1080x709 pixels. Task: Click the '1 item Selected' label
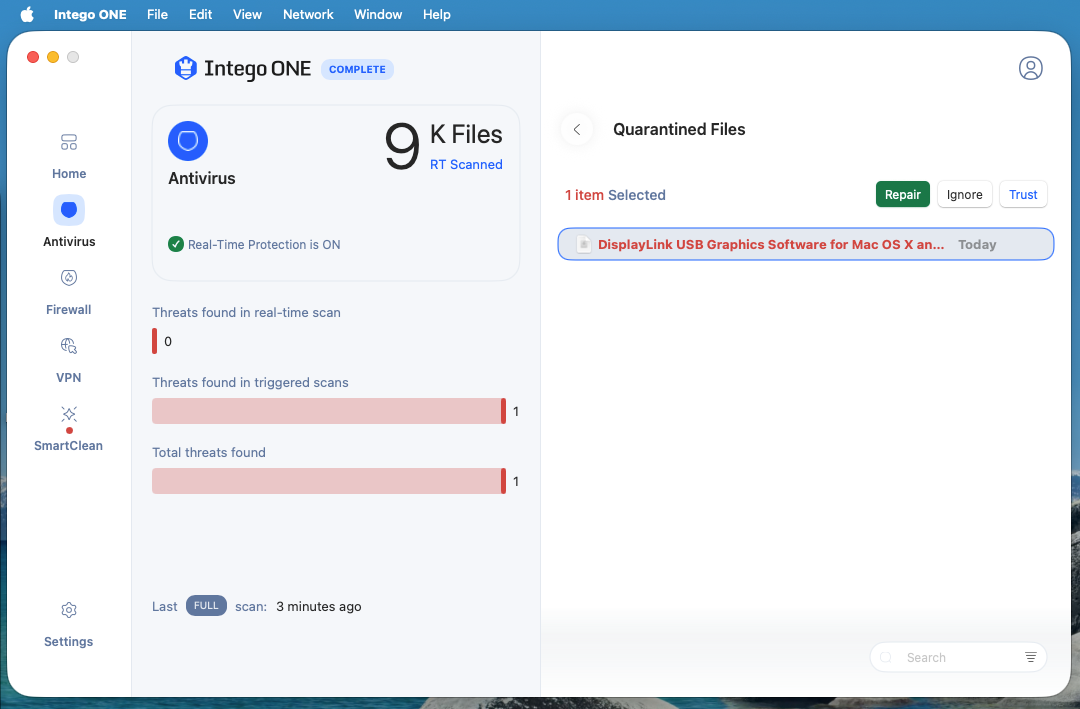(x=615, y=195)
